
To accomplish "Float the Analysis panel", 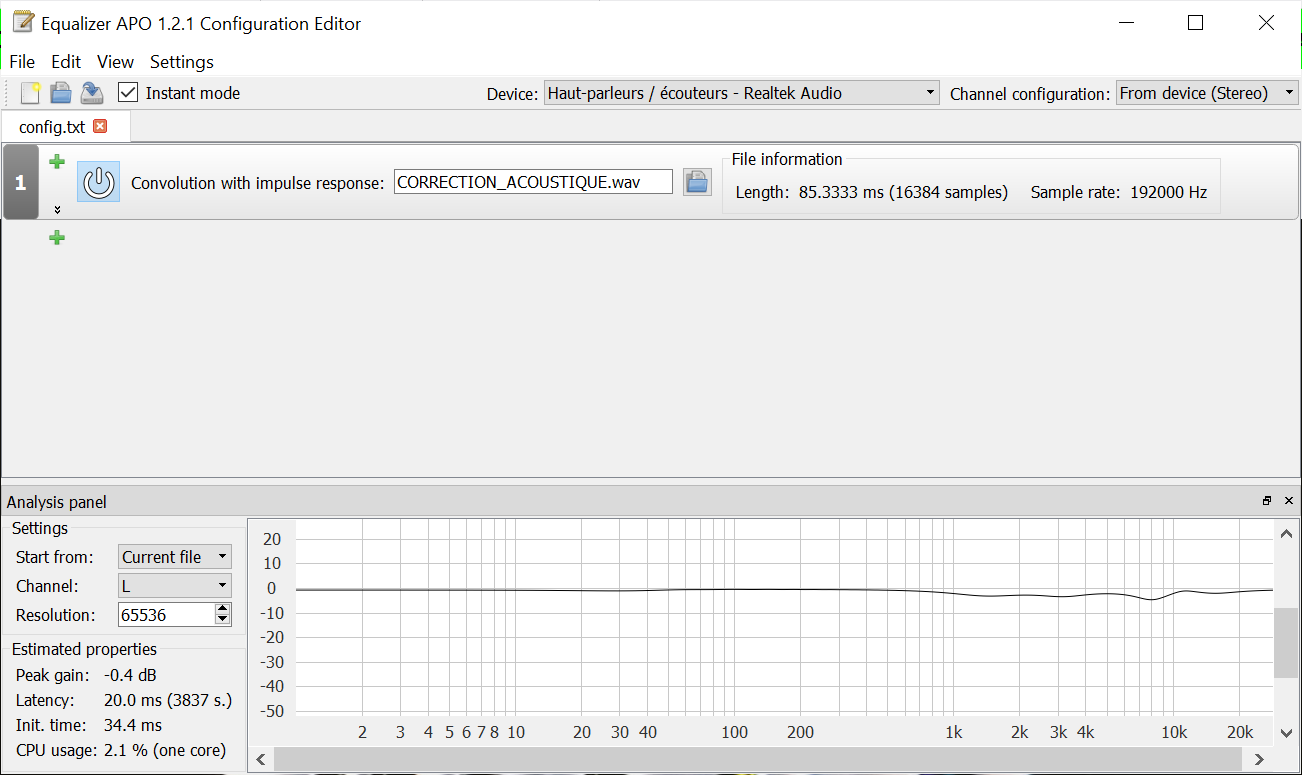I will (1267, 501).
